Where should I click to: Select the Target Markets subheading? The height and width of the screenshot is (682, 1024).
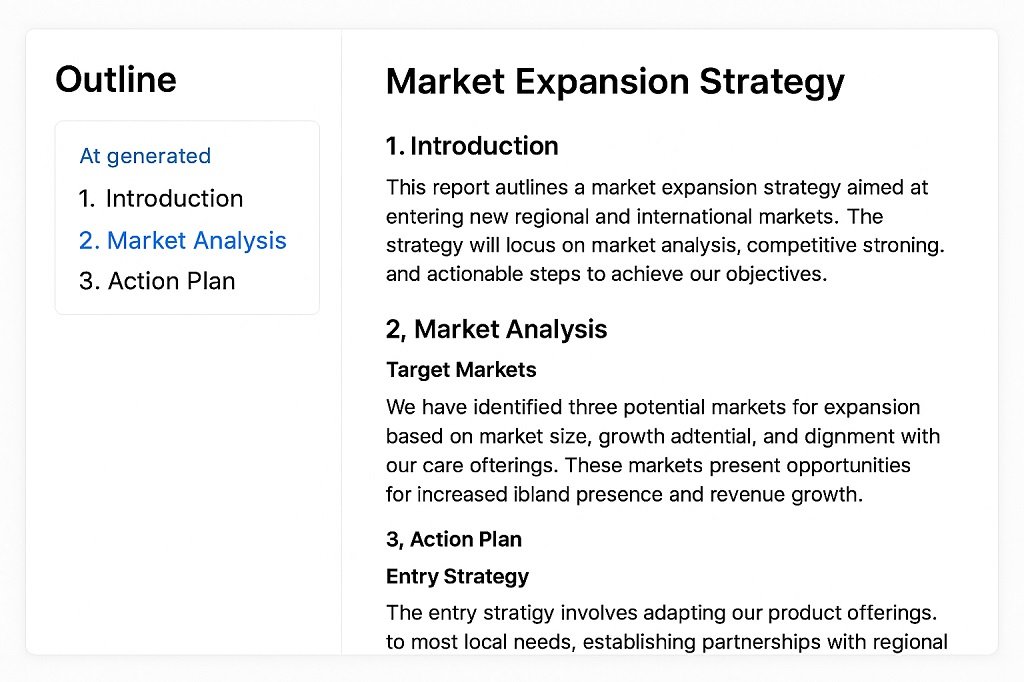(461, 370)
